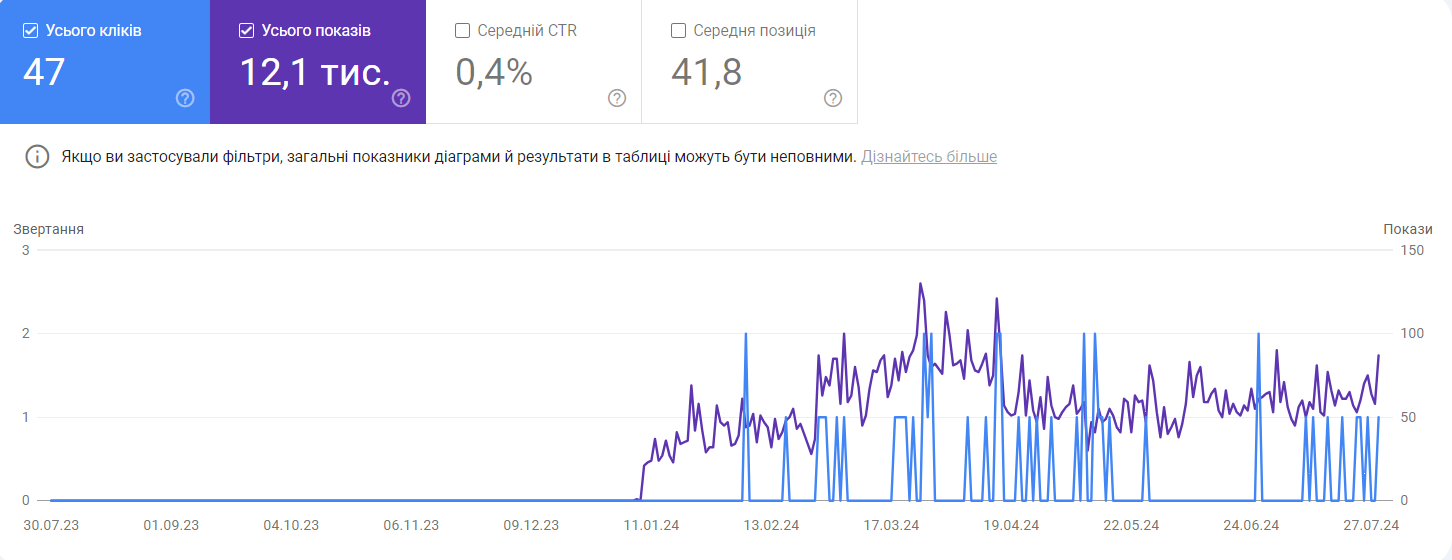Click the 11.01.24 date on chart axis
The height and width of the screenshot is (560, 1452).
point(651,525)
